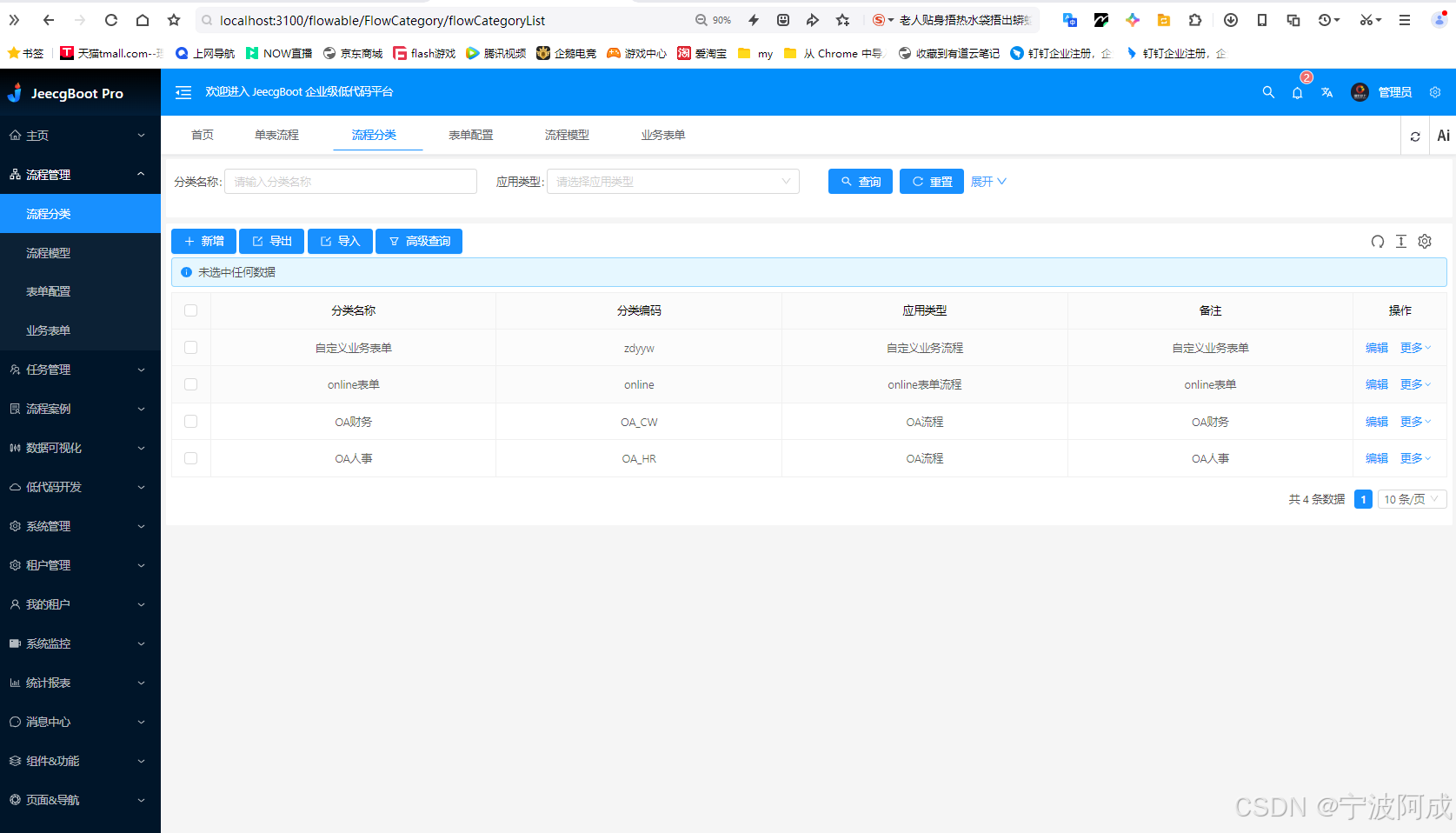Click the 新增 button to add category
The width and height of the screenshot is (1456, 833).
203,241
